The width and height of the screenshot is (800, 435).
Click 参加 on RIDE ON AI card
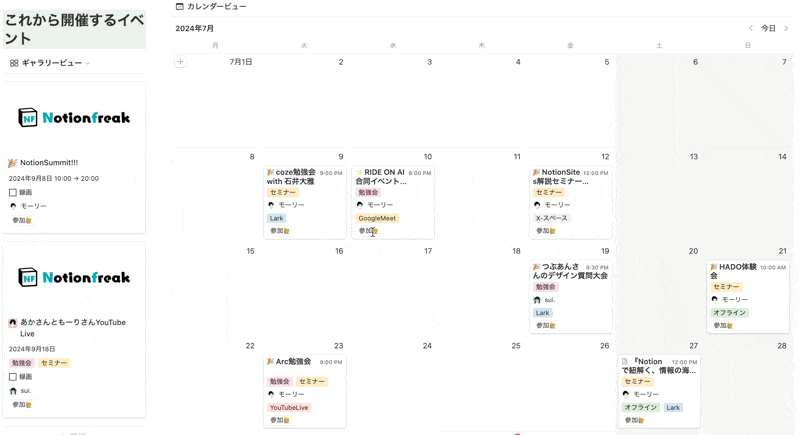(x=368, y=231)
